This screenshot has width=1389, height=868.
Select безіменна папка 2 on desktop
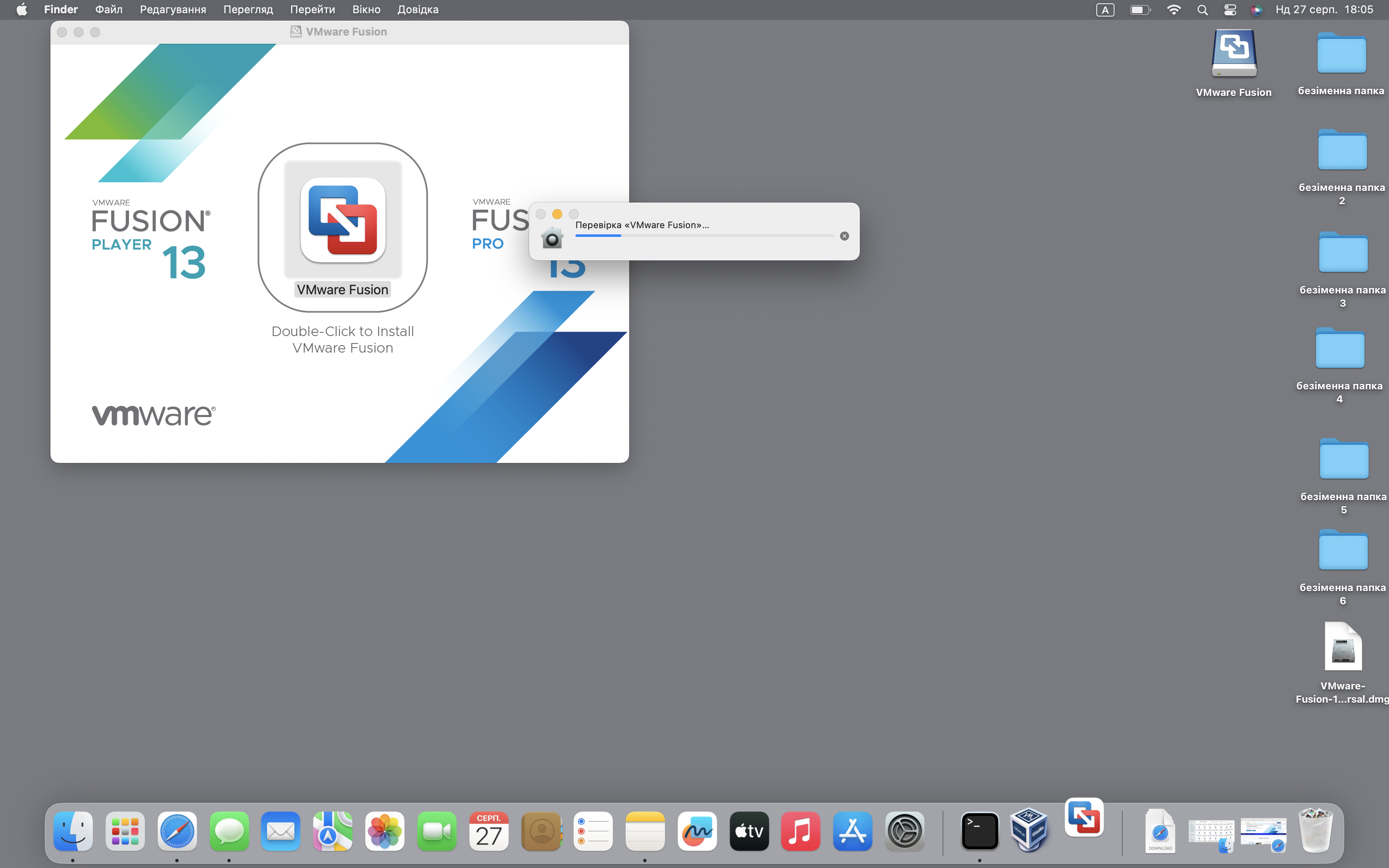(x=1342, y=150)
